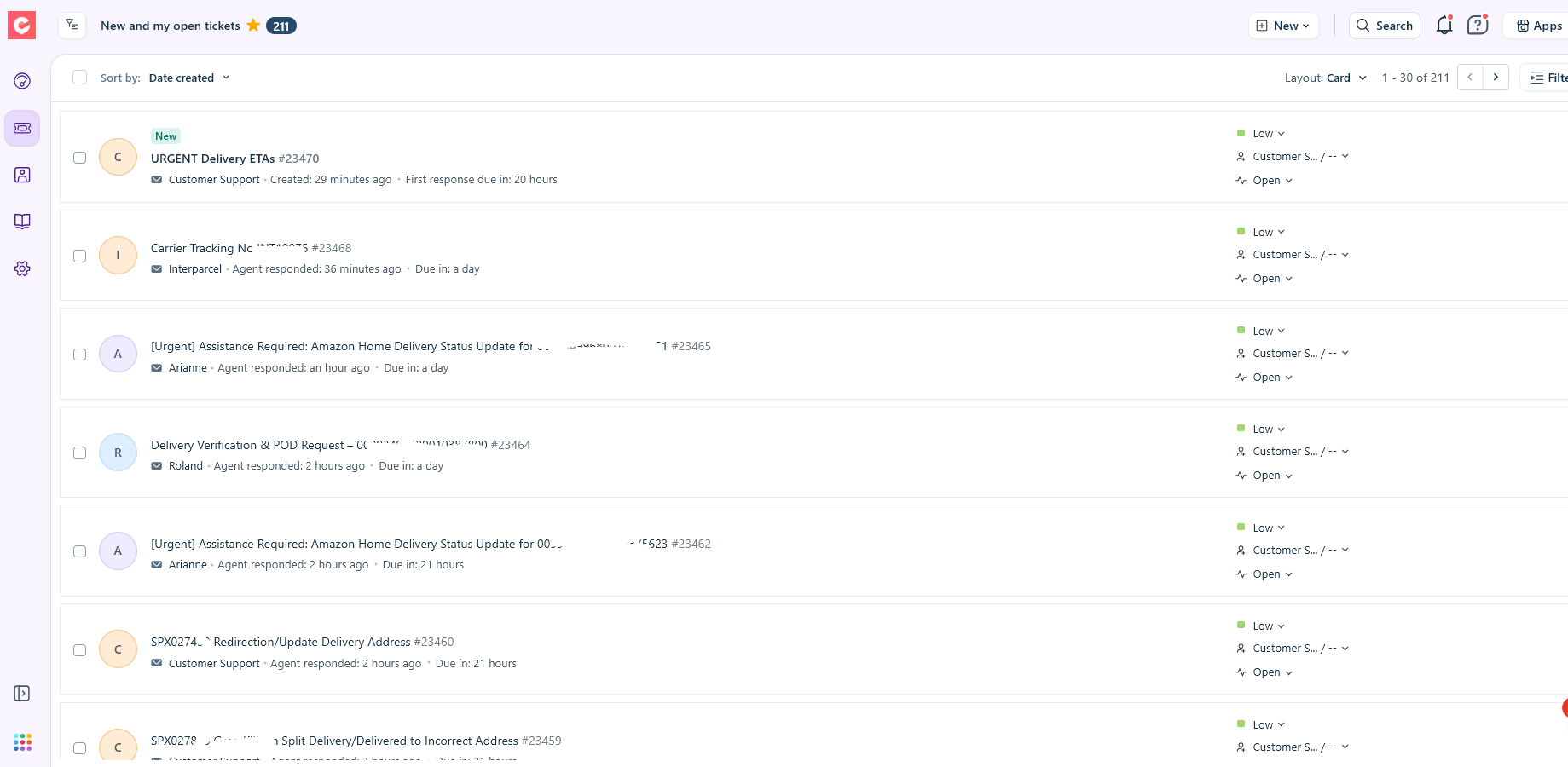Screen dimensions: 1568x767
Task: Open the Contacts icon in sidebar
Action: point(22,175)
